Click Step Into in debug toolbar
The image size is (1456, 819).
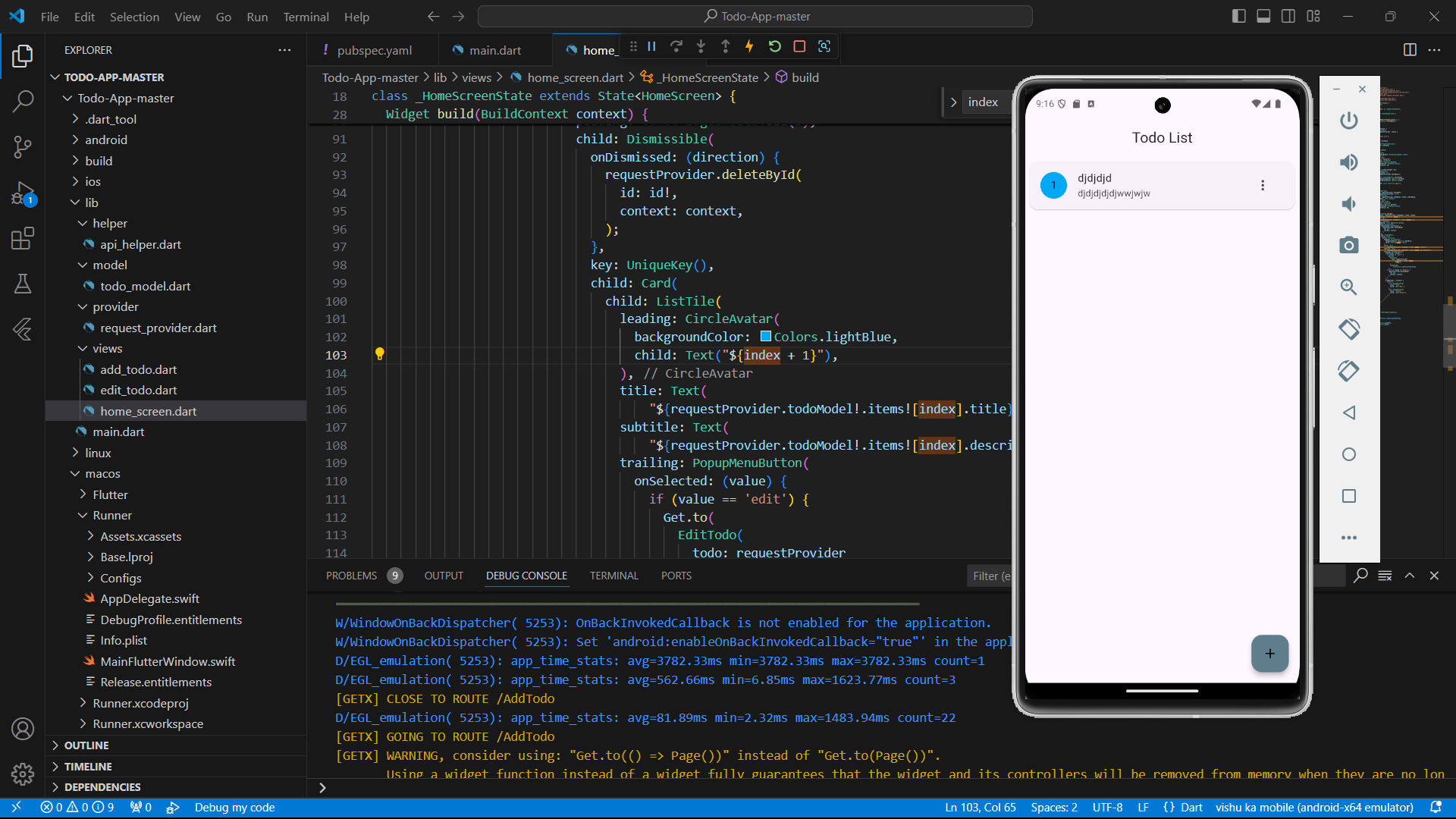(701, 46)
